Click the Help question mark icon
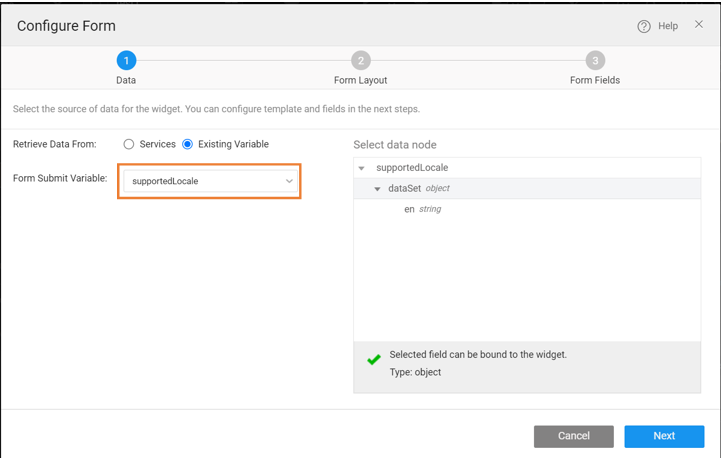 (644, 27)
